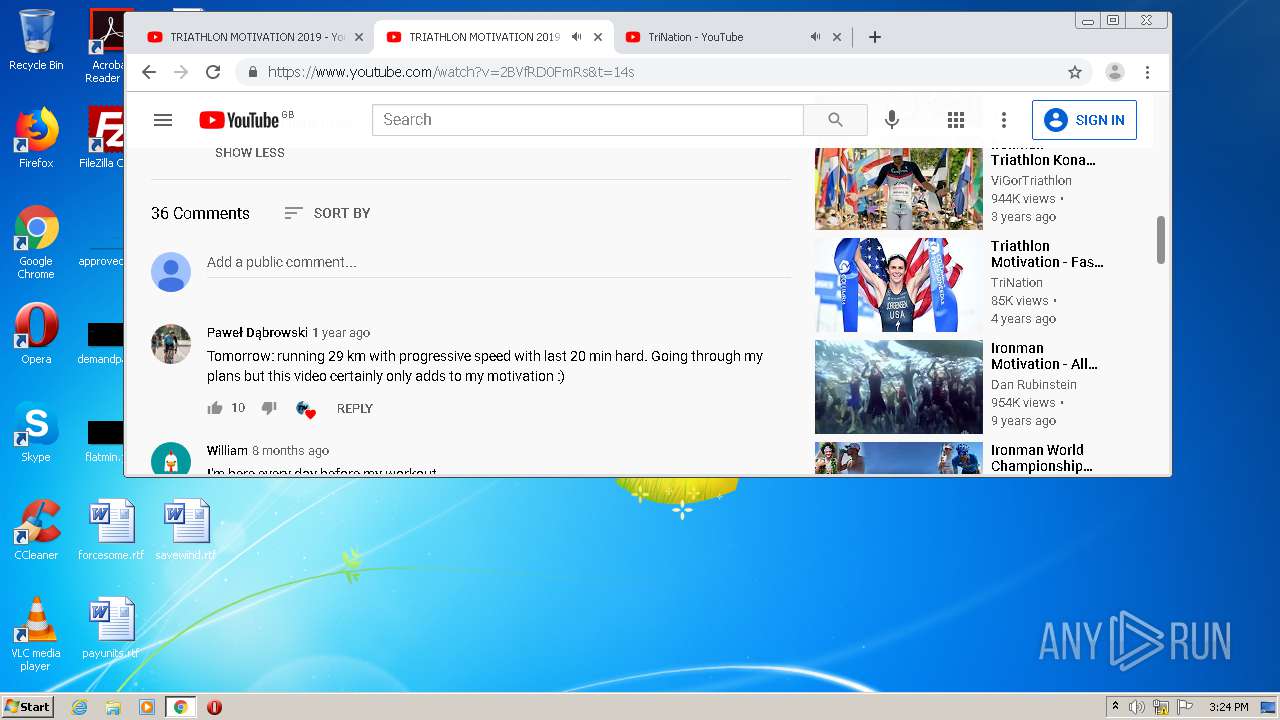
Task: Mute the second Triathlon Motivation tab
Action: click(x=576, y=37)
